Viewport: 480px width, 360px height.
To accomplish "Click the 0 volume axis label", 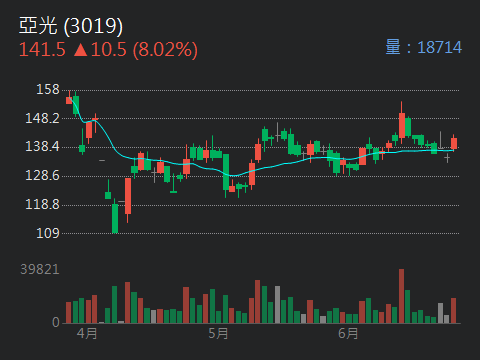I will [56, 322].
